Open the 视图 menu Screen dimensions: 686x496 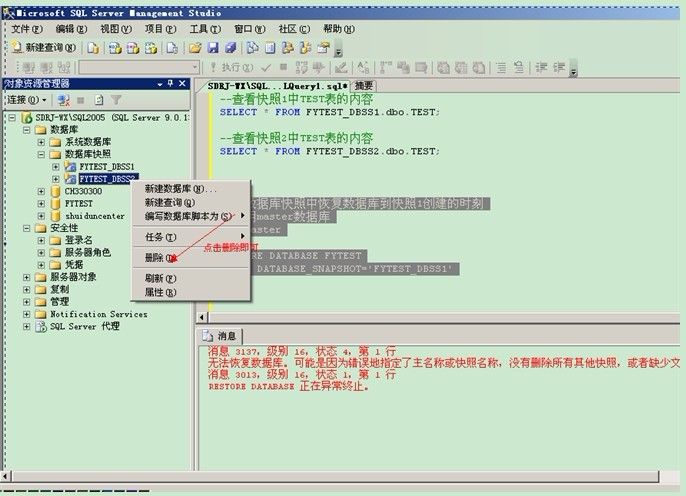click(x=116, y=29)
